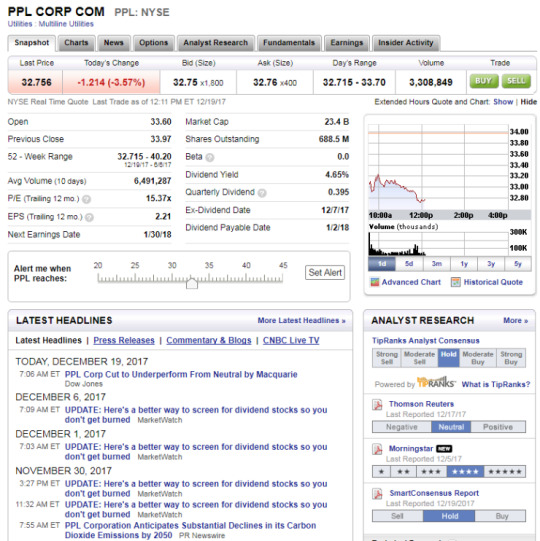The height and width of the screenshot is (541, 540).
Task: Open Thomson Reuters report link
Action: click(421, 404)
